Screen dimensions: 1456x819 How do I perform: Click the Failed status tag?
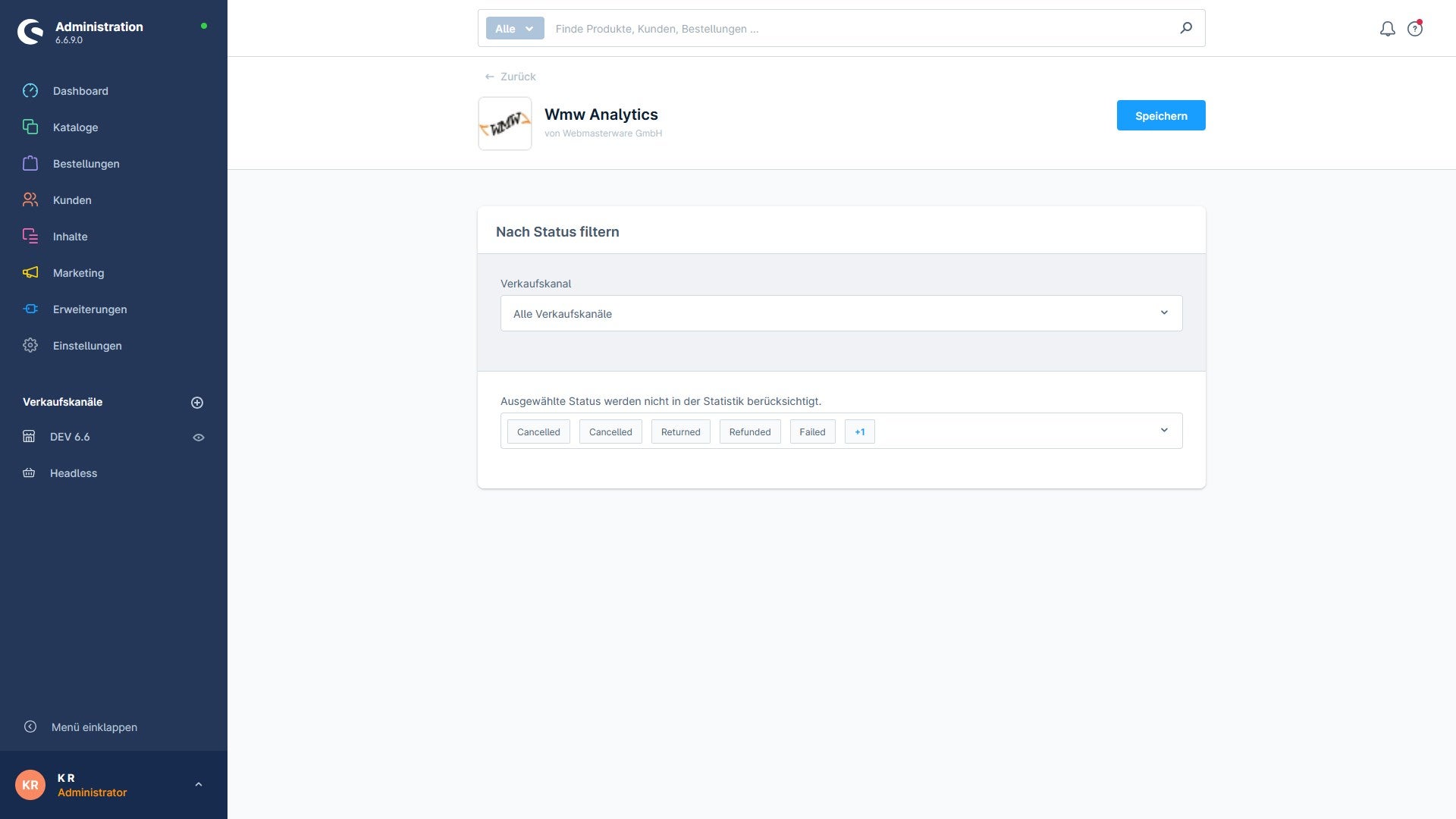[x=812, y=432]
